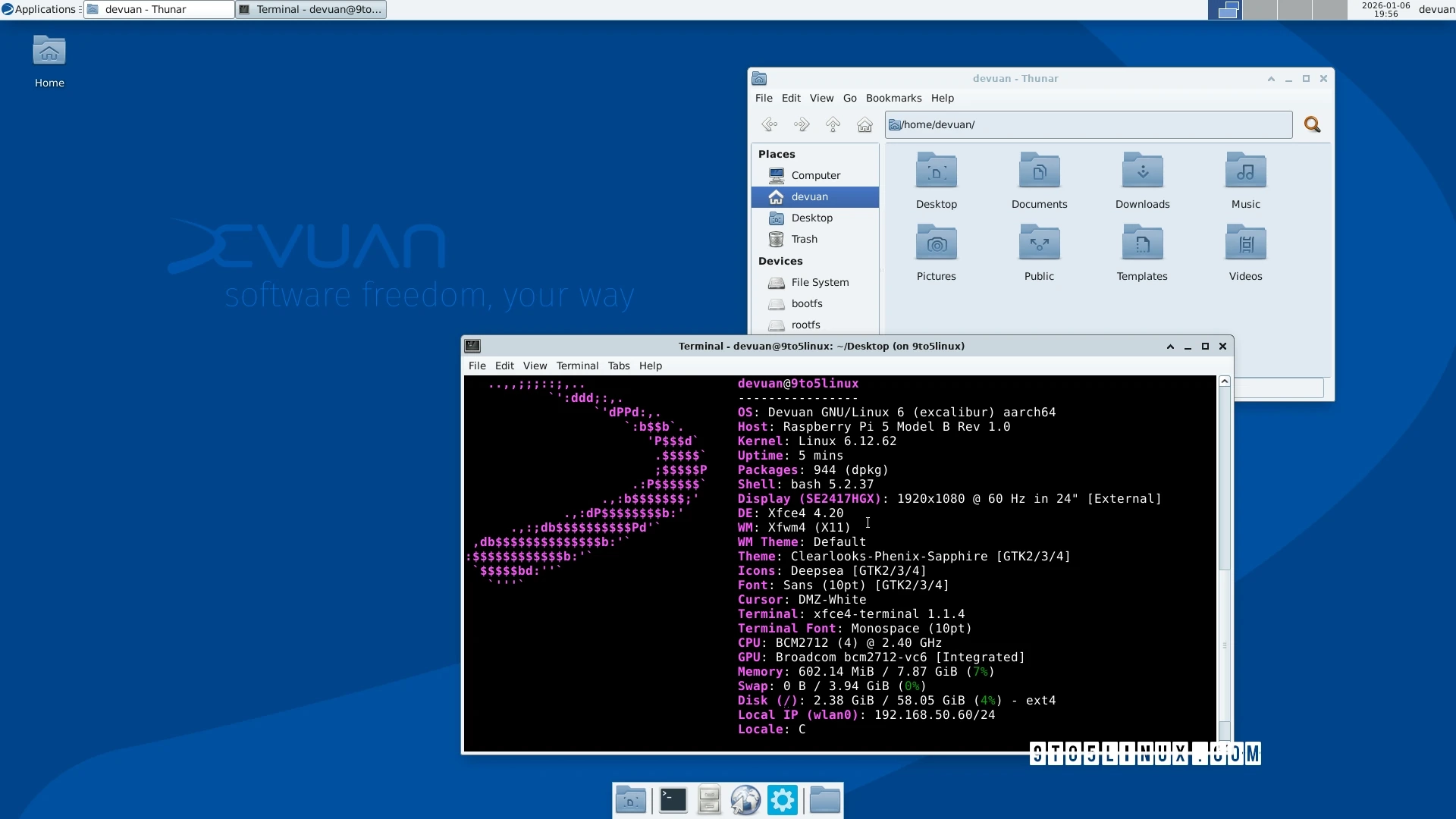Open the terminal emulator from the bottom panel
The image size is (1456, 819).
coord(673,799)
